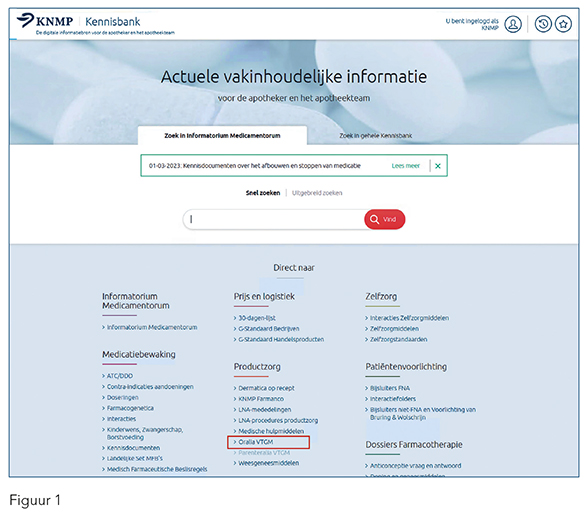
Task: Open the history clock icon
Action: (543, 24)
